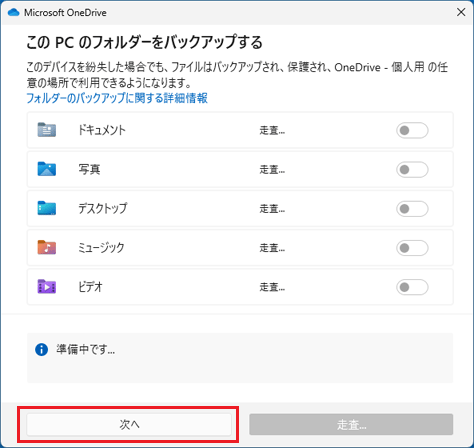Select the 写真 label text
474x448 pixels.
[x=89, y=169]
